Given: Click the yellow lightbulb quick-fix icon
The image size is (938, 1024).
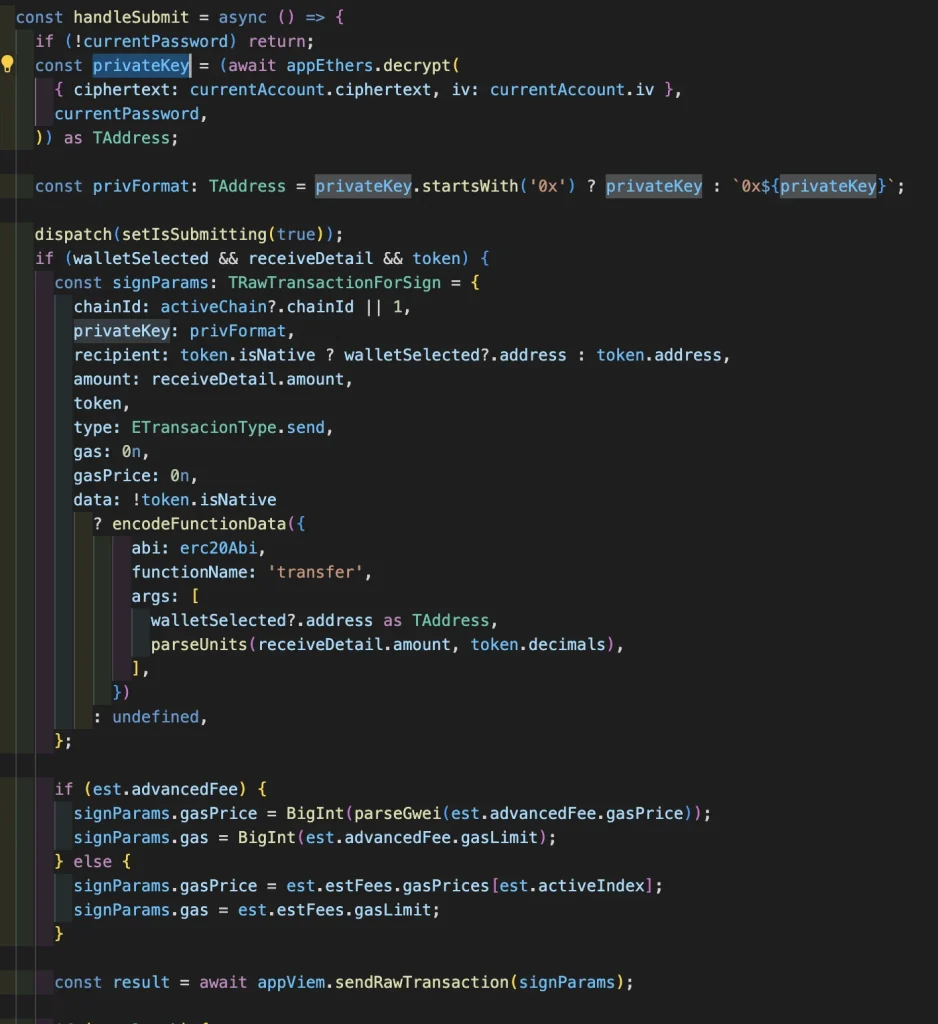Looking at the screenshot, I should (x=8, y=65).
